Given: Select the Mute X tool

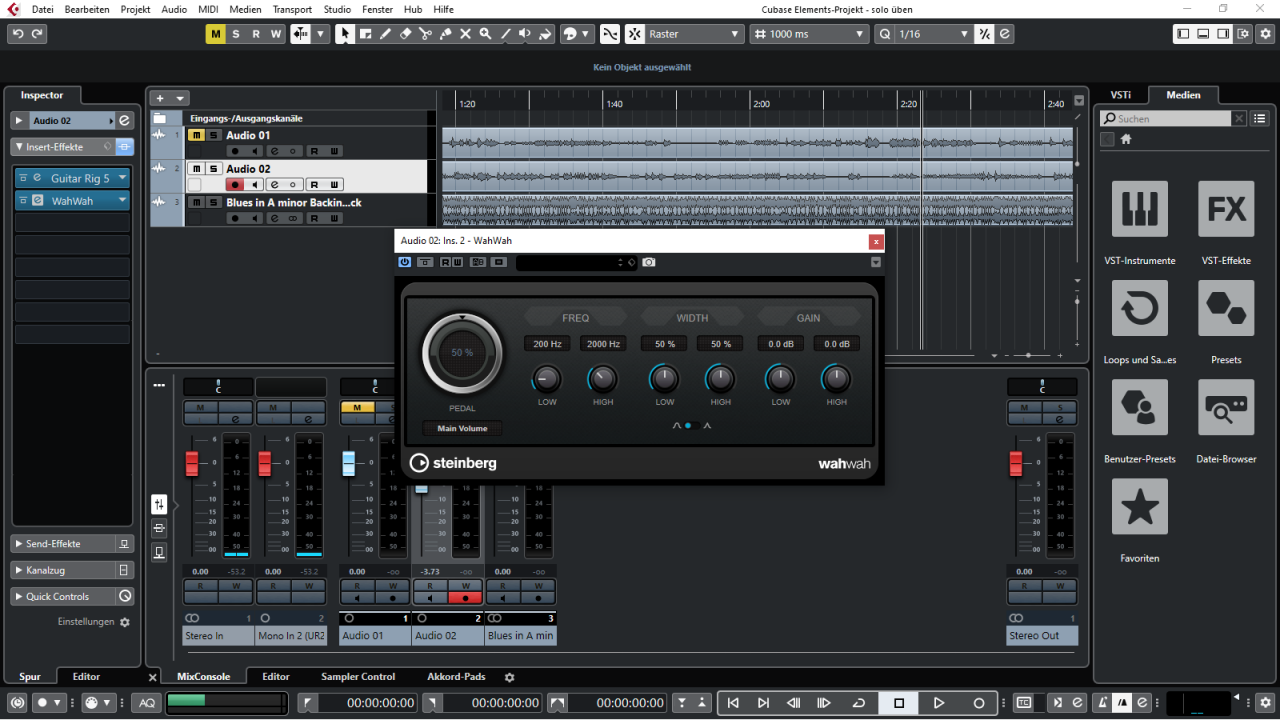Looking at the screenshot, I should [465, 34].
